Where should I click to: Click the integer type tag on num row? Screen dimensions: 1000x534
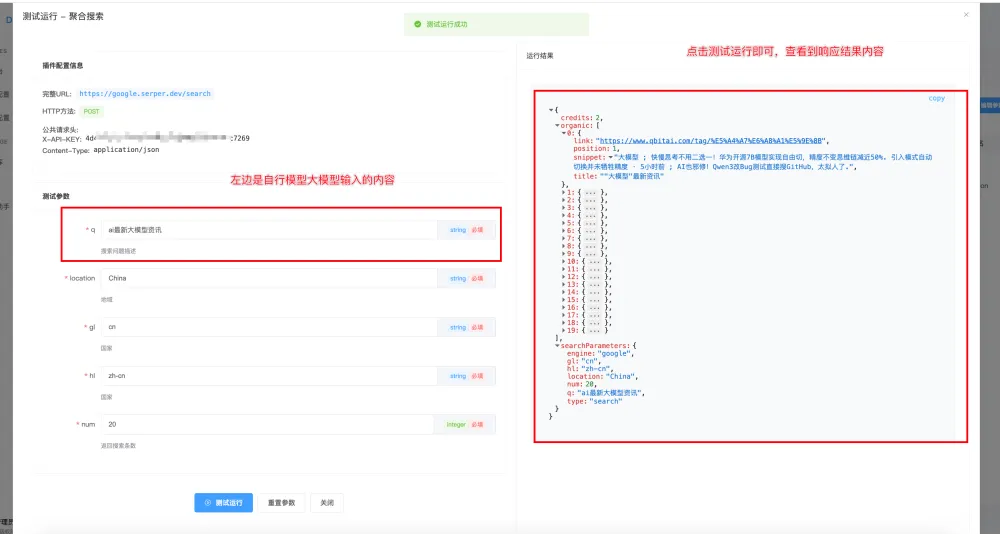[x=456, y=424]
